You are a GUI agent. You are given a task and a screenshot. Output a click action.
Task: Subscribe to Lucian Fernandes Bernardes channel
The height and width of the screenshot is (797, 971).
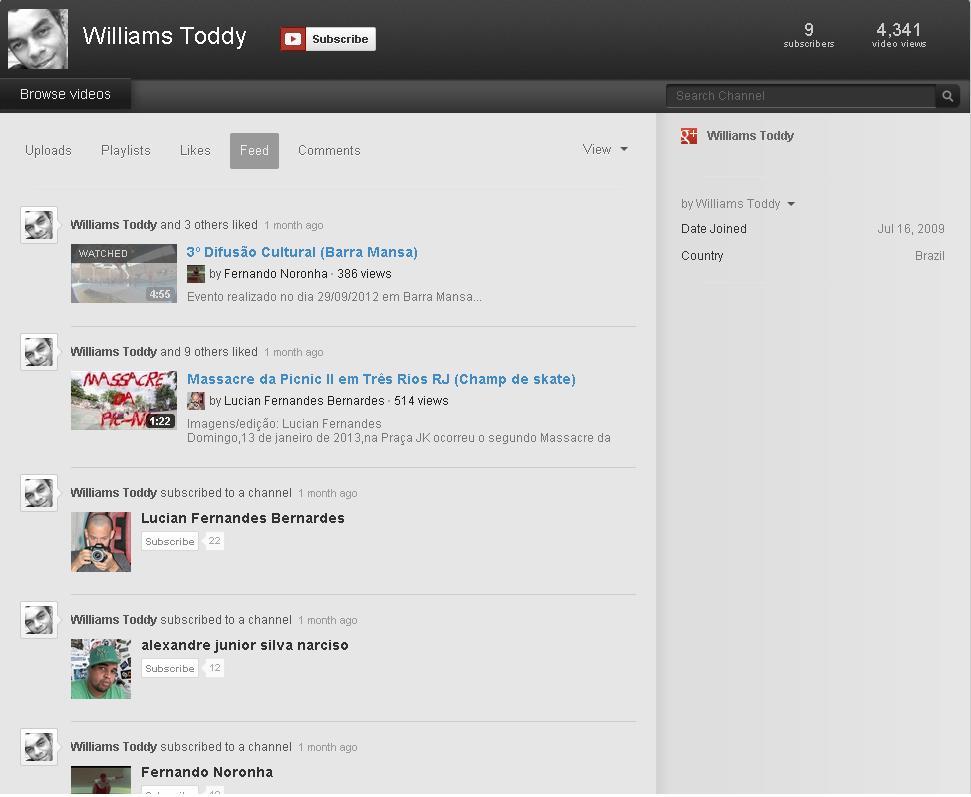click(x=169, y=541)
